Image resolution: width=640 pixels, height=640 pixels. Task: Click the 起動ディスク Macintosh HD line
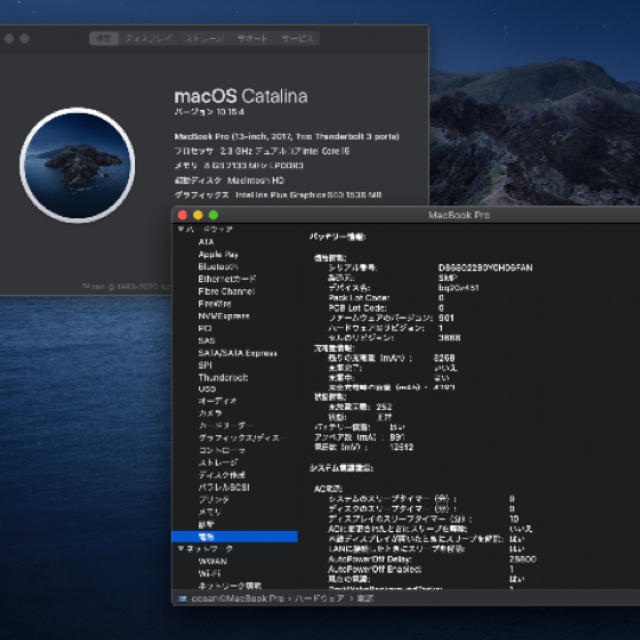tap(229, 180)
